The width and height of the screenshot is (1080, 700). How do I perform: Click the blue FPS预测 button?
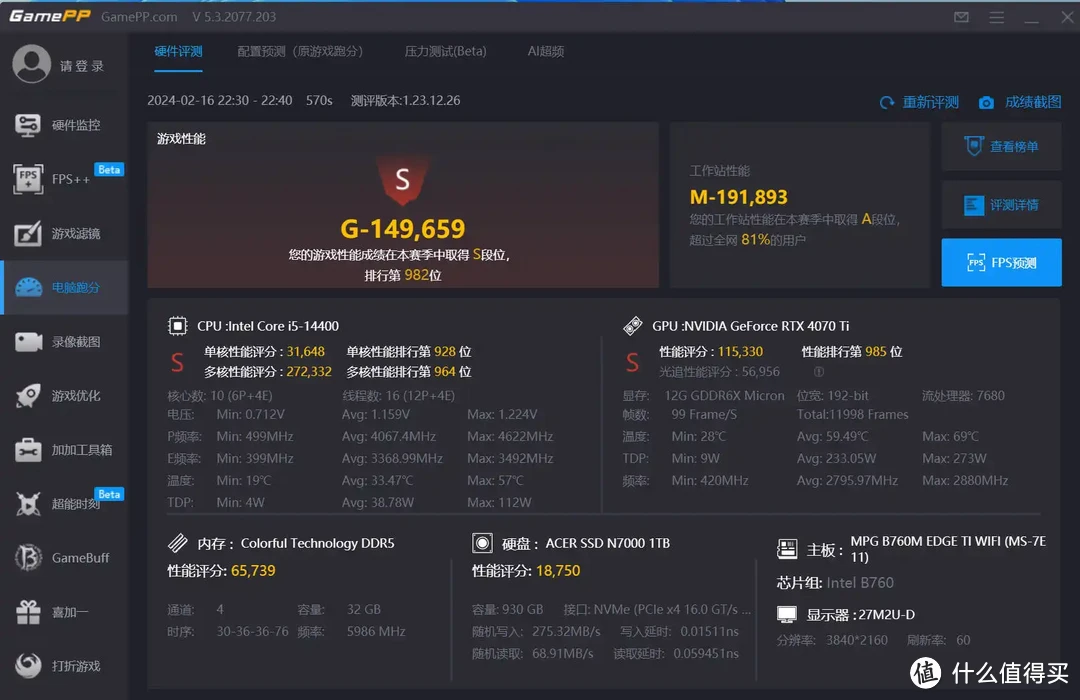(x=1001, y=262)
